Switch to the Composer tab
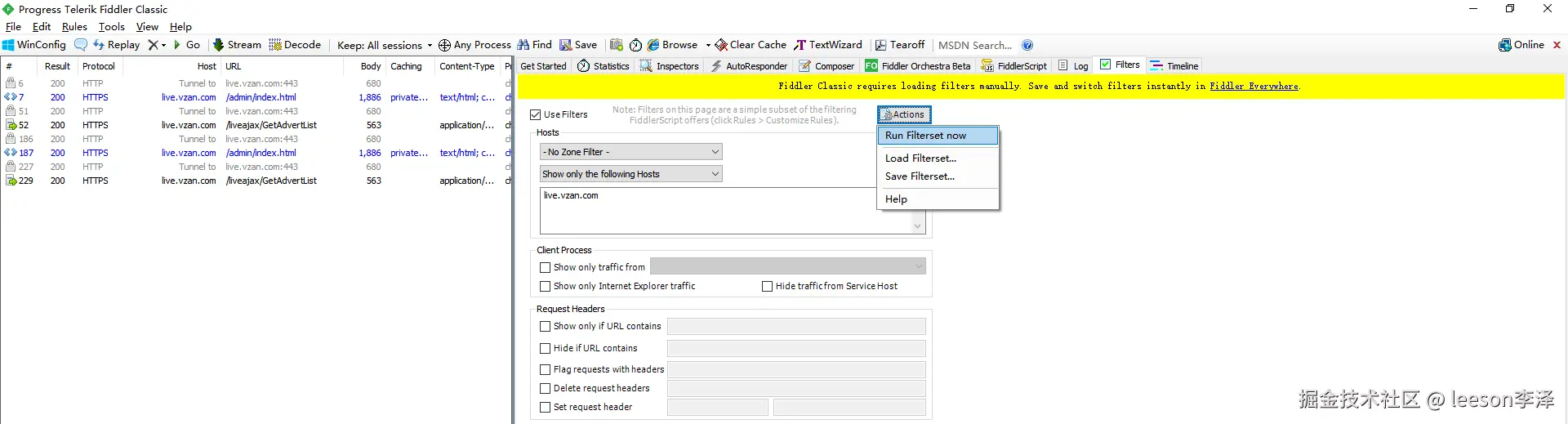1568x424 pixels. pos(826,66)
